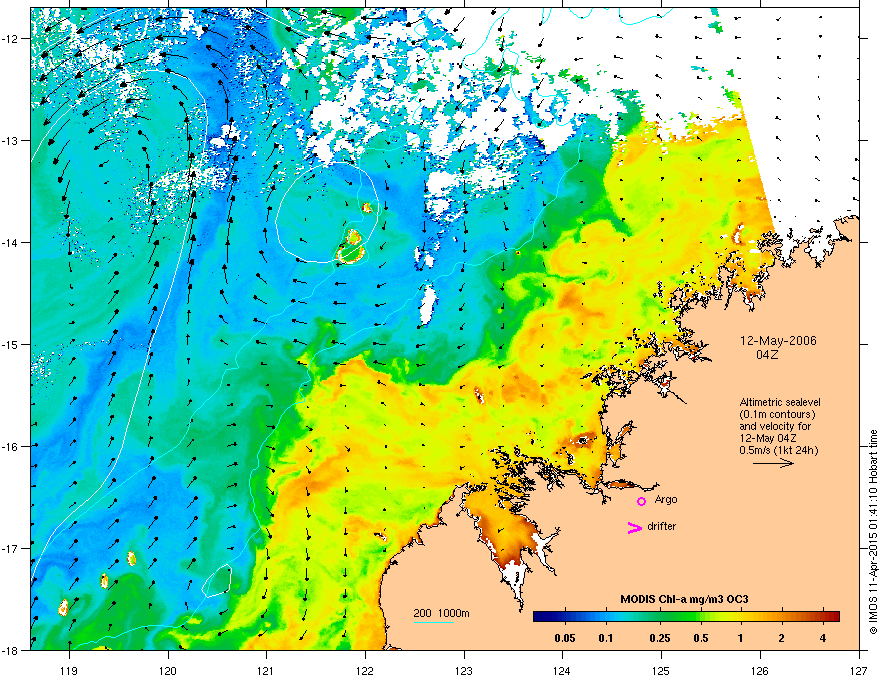Click the IMOS copyright timestamp text
The height and width of the screenshot is (680, 880).
click(x=873, y=532)
